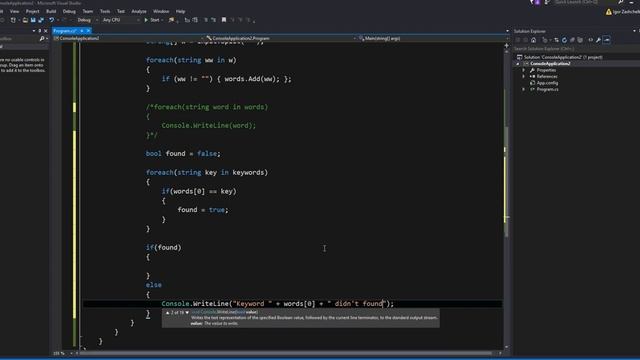Open the Analyze menu
Screen dimensions: 640x360
coord(139,11)
